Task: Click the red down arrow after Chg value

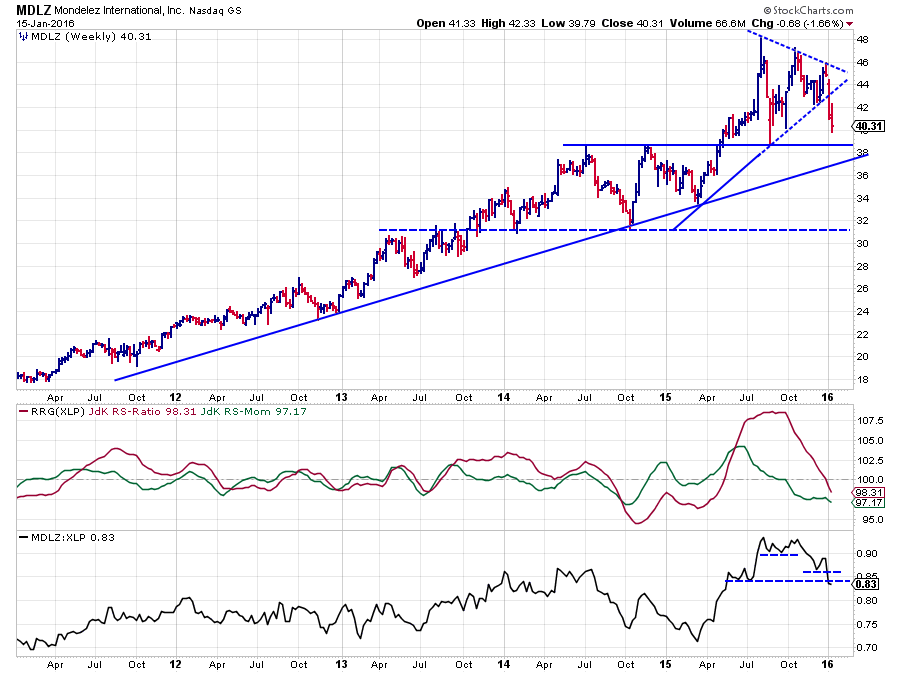Action: tap(849, 24)
